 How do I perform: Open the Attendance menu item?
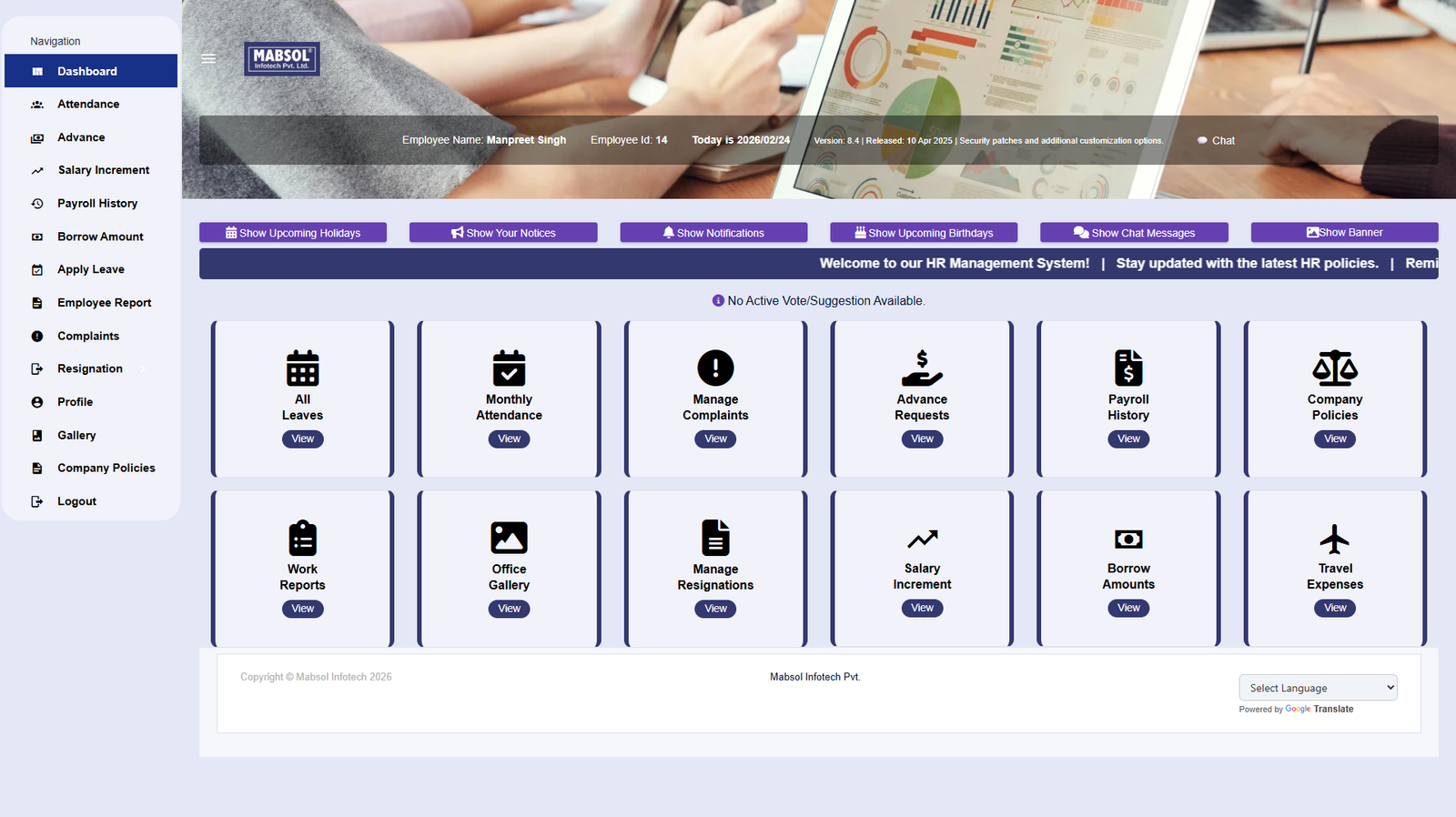(91, 105)
